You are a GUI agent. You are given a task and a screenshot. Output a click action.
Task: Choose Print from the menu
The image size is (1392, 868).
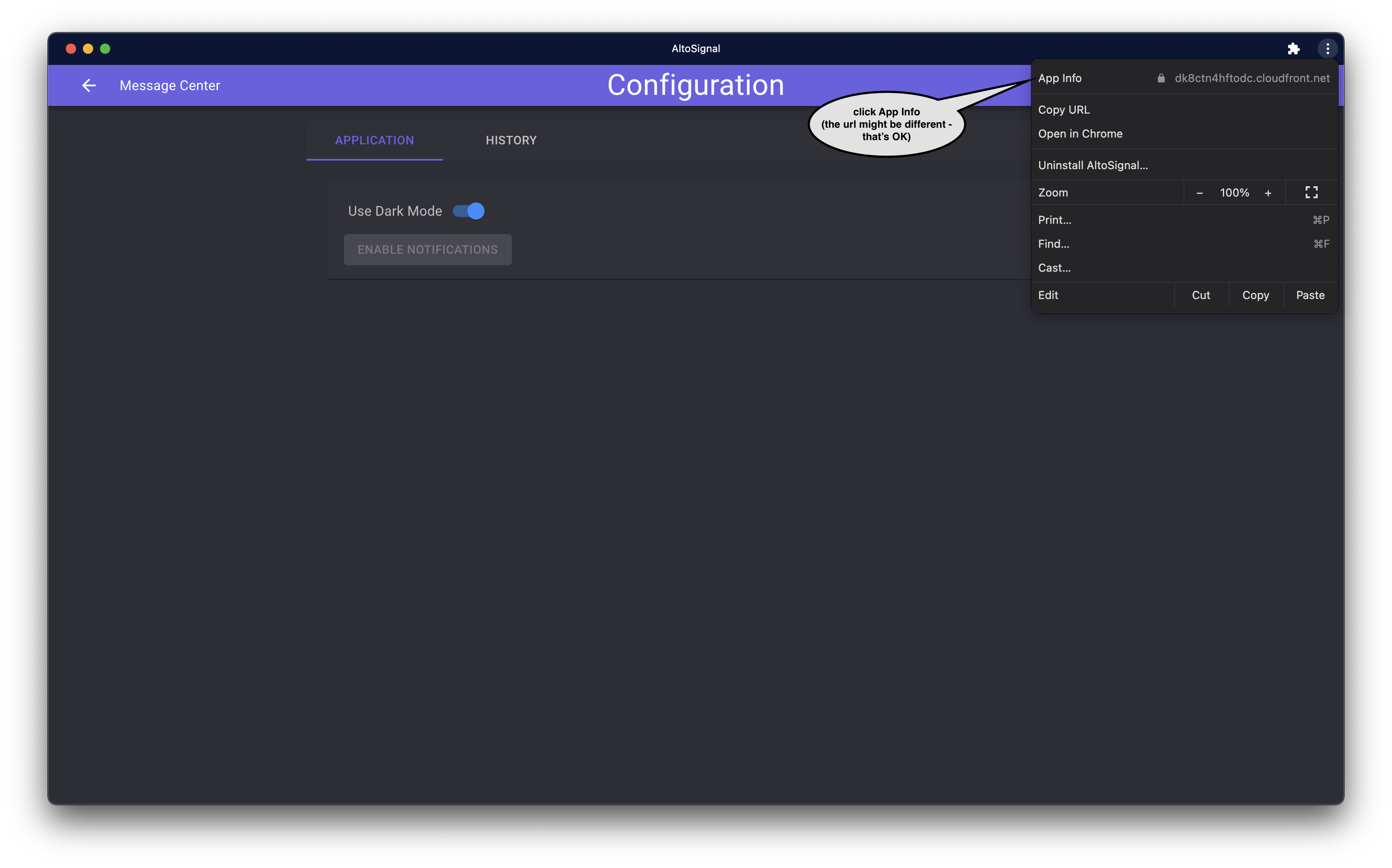click(1054, 220)
